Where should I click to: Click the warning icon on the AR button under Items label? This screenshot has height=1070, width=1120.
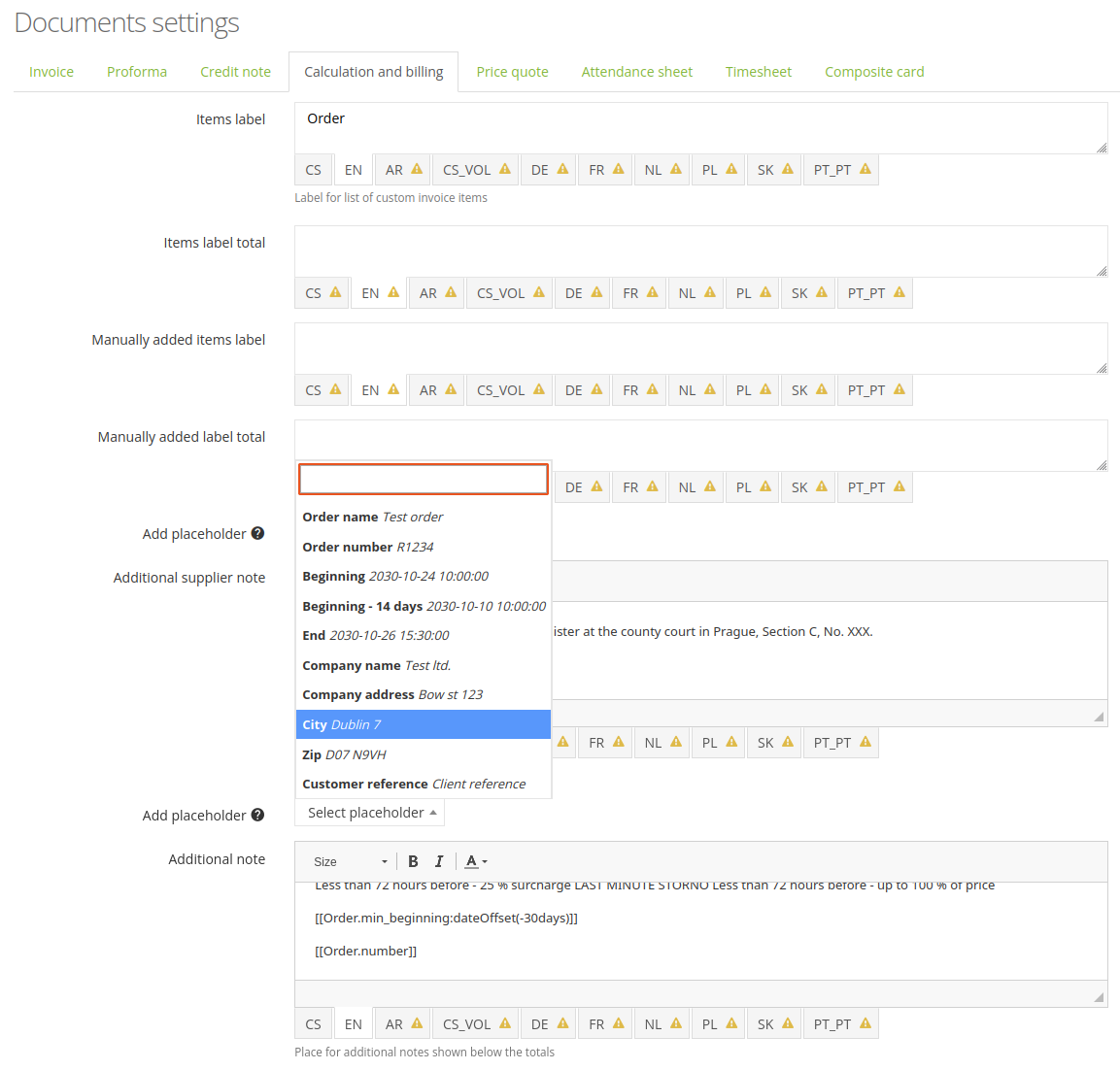[x=416, y=168]
